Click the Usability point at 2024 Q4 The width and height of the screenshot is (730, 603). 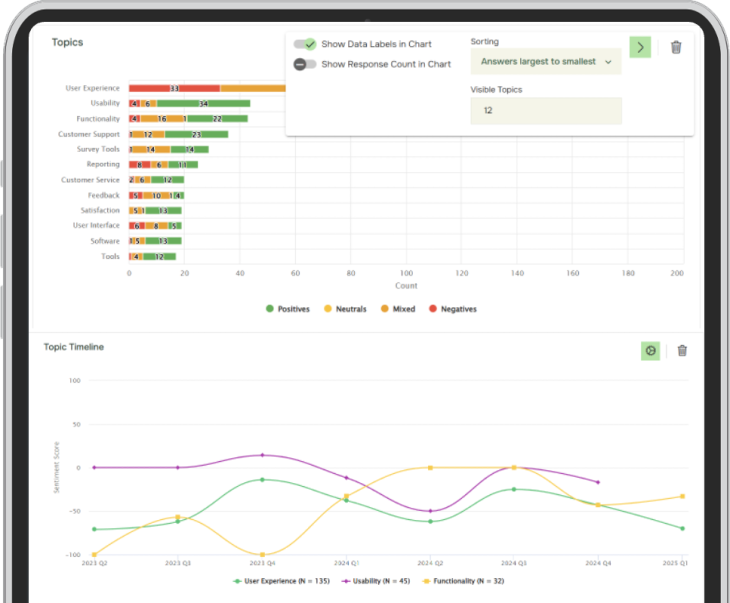pos(598,482)
